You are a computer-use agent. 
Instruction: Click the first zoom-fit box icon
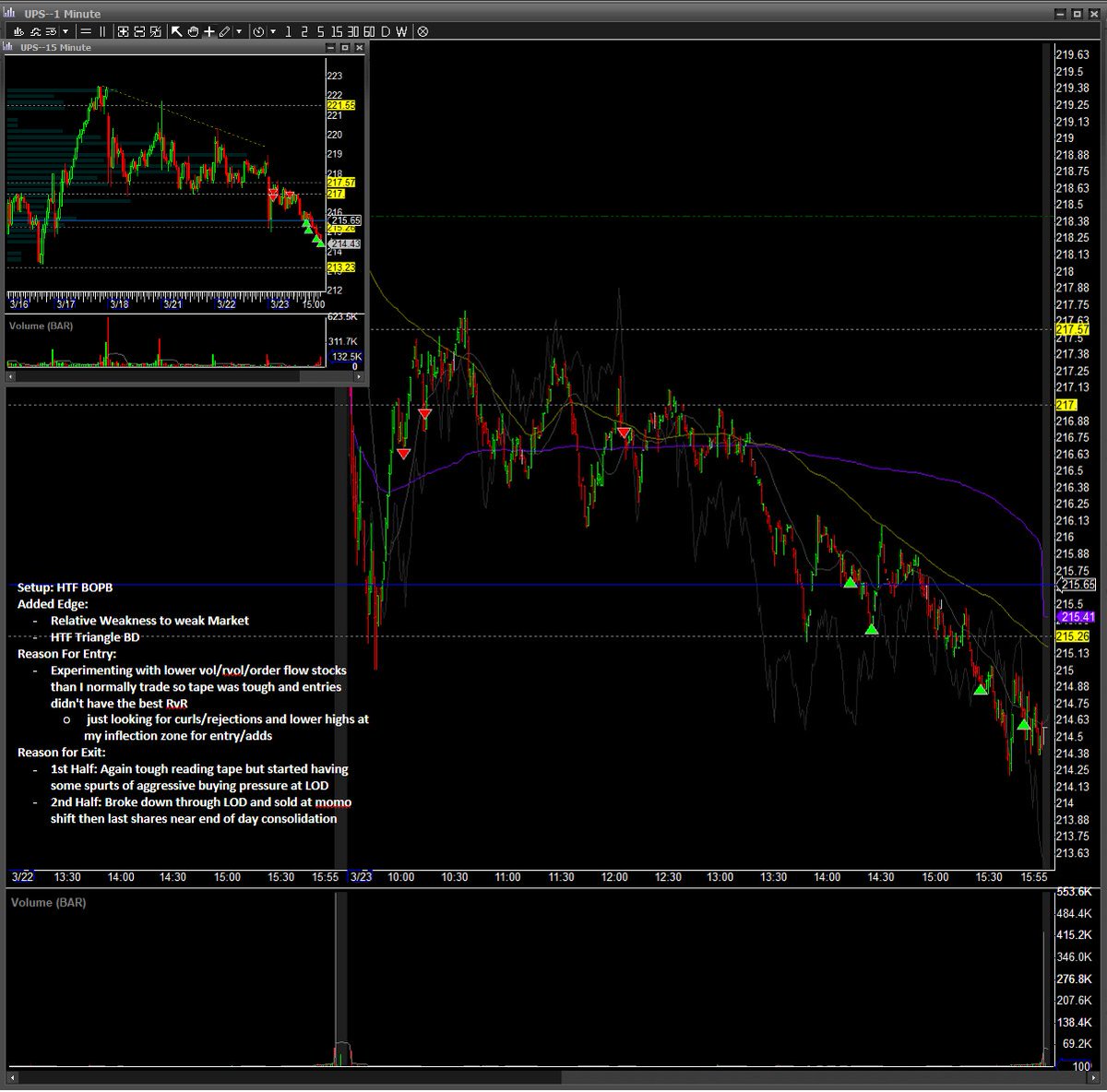(x=123, y=31)
